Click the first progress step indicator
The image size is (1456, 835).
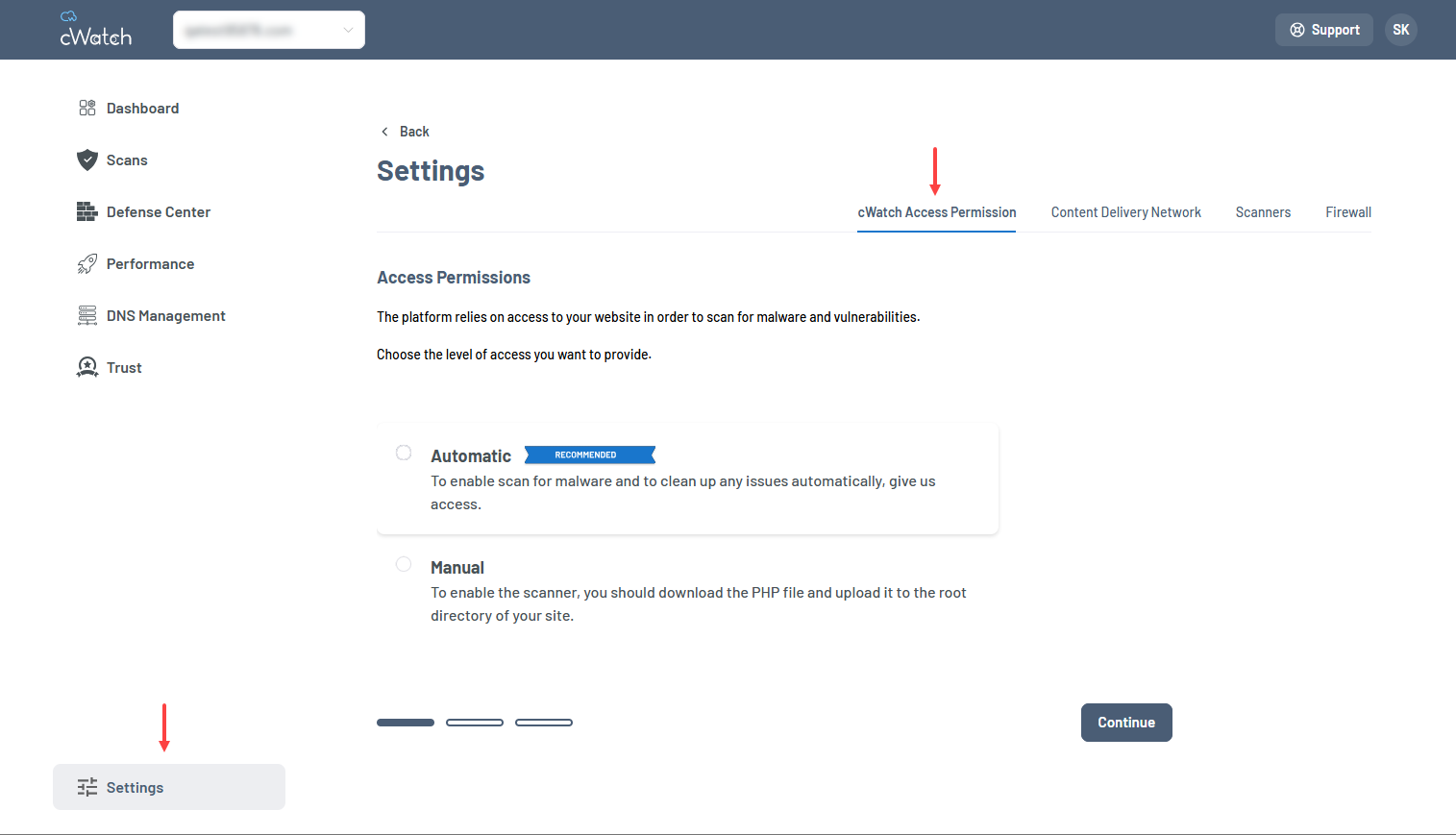click(x=406, y=723)
